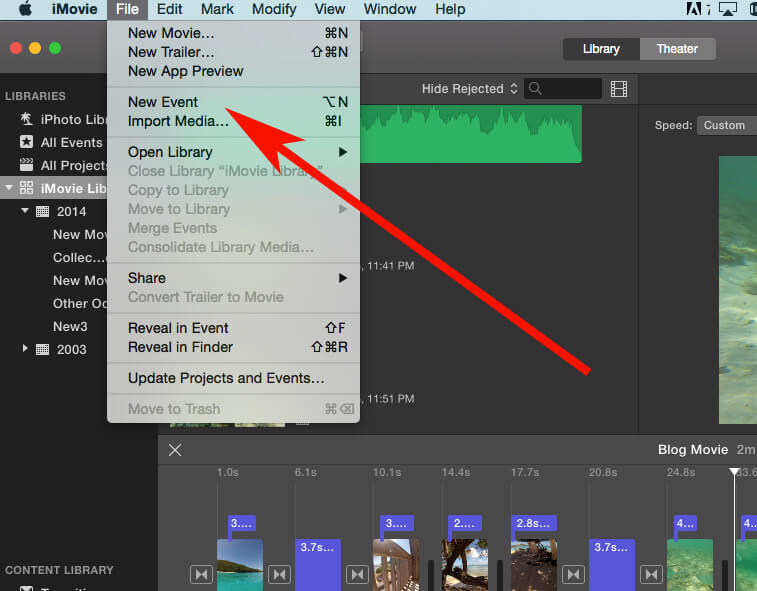Expand the Open Library submenu

[x=234, y=152]
